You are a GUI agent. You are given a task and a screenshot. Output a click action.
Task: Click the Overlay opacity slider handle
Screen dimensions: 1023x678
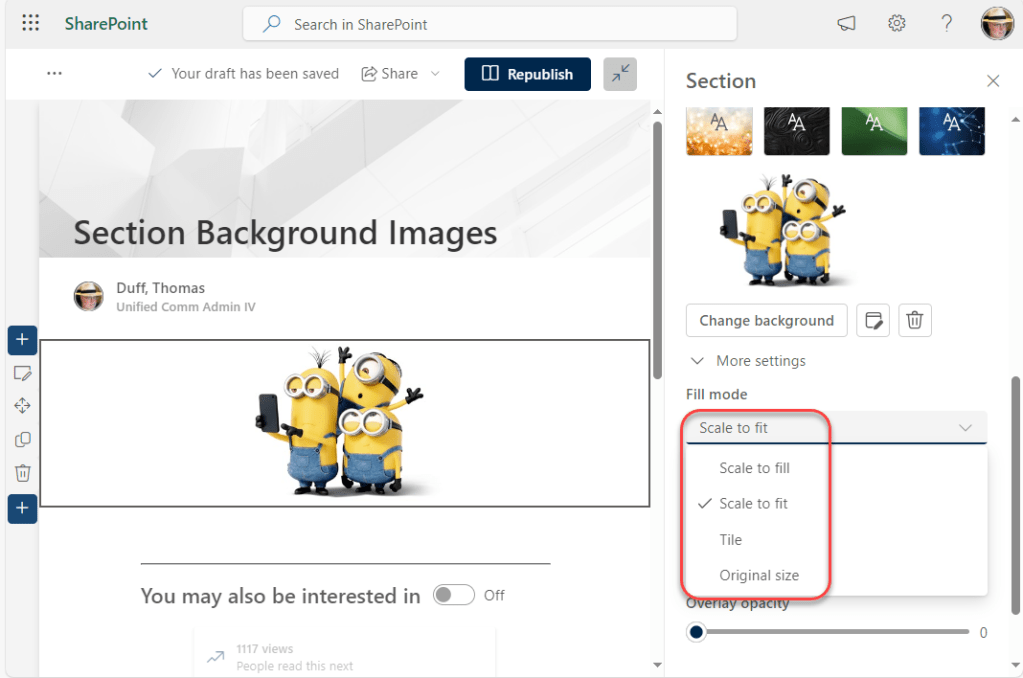click(x=696, y=632)
